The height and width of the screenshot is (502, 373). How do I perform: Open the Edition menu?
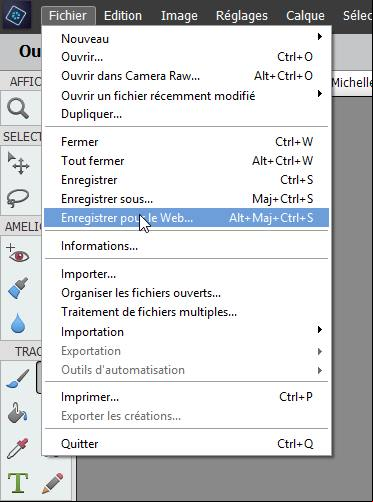123,16
